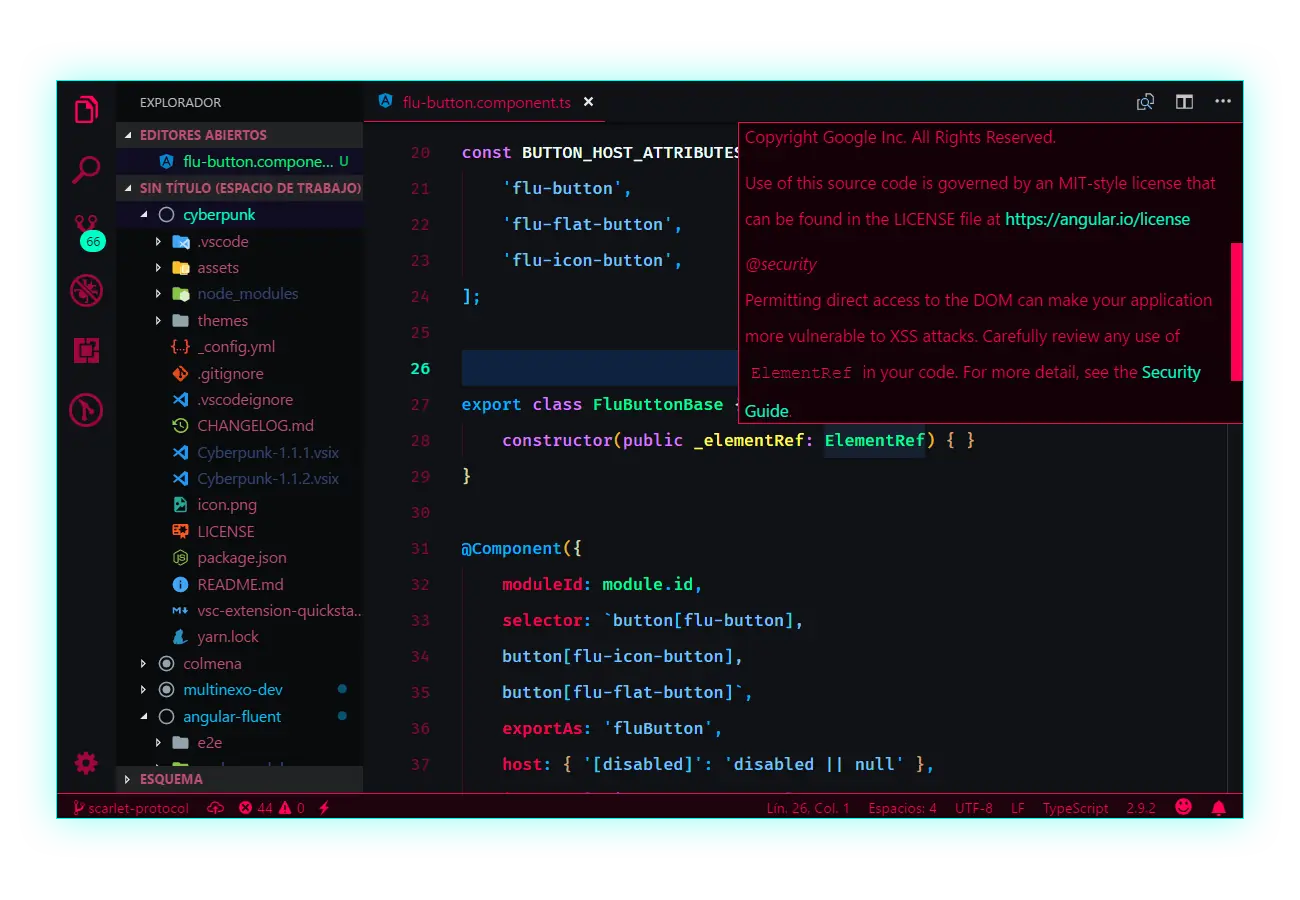Close the flu-button.component.ts tab
1300x900 pixels.
pos(588,102)
